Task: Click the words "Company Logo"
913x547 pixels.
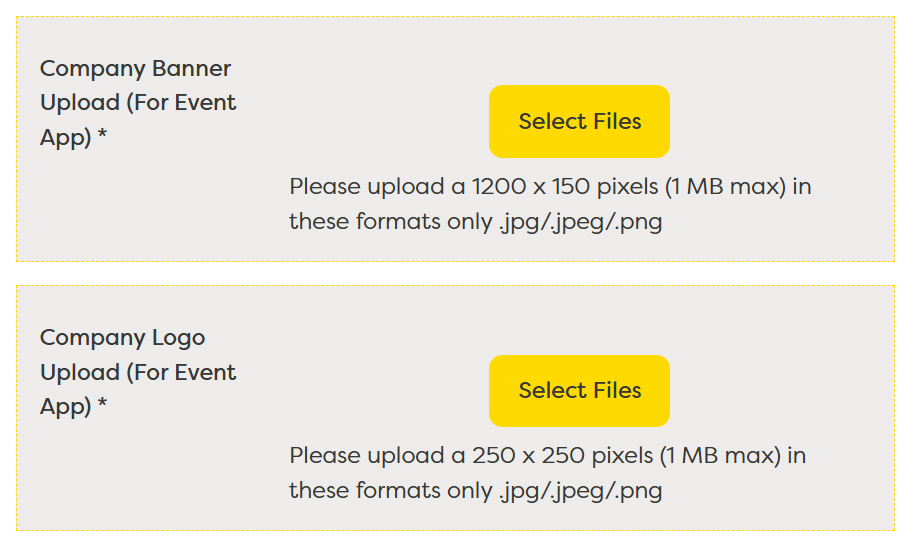Action: 122,338
